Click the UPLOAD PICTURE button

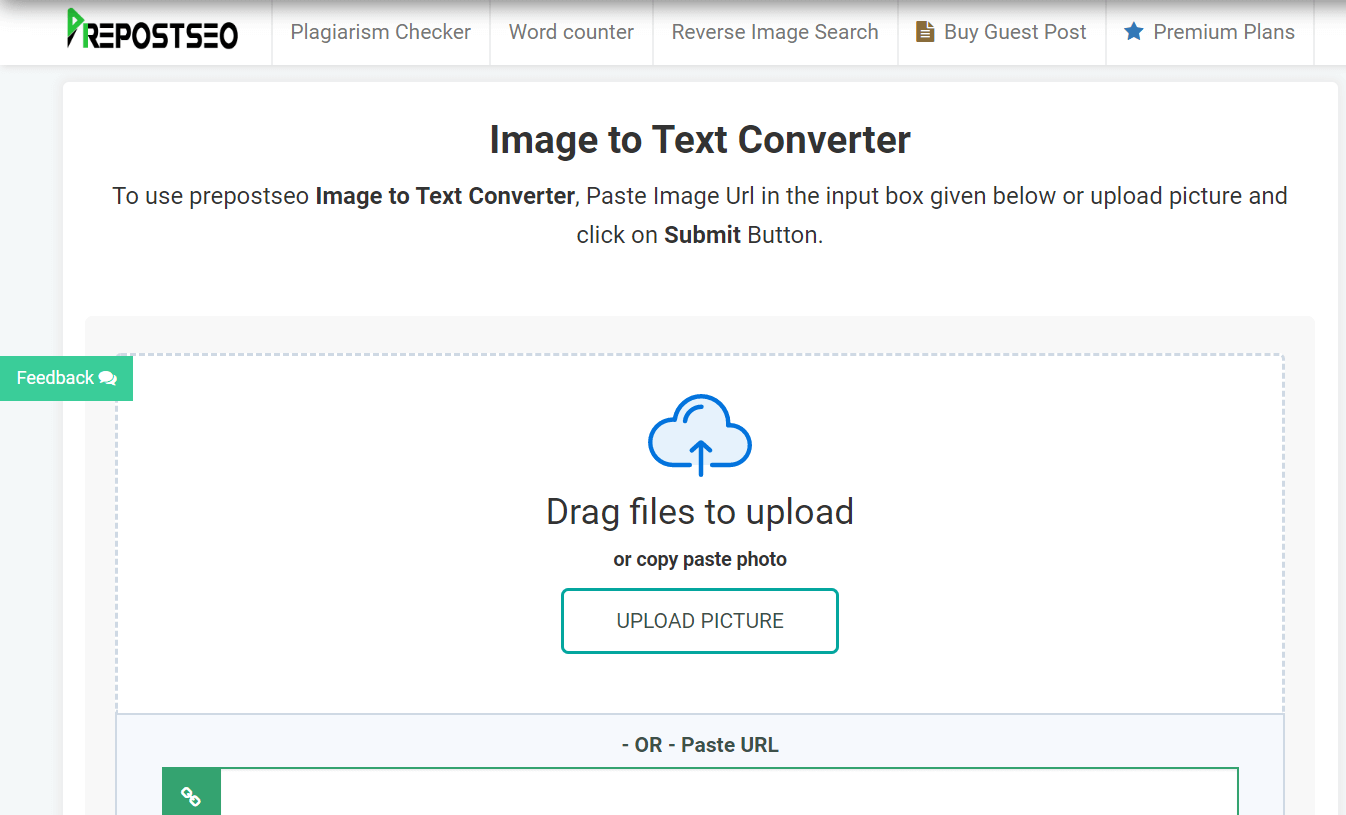699,620
